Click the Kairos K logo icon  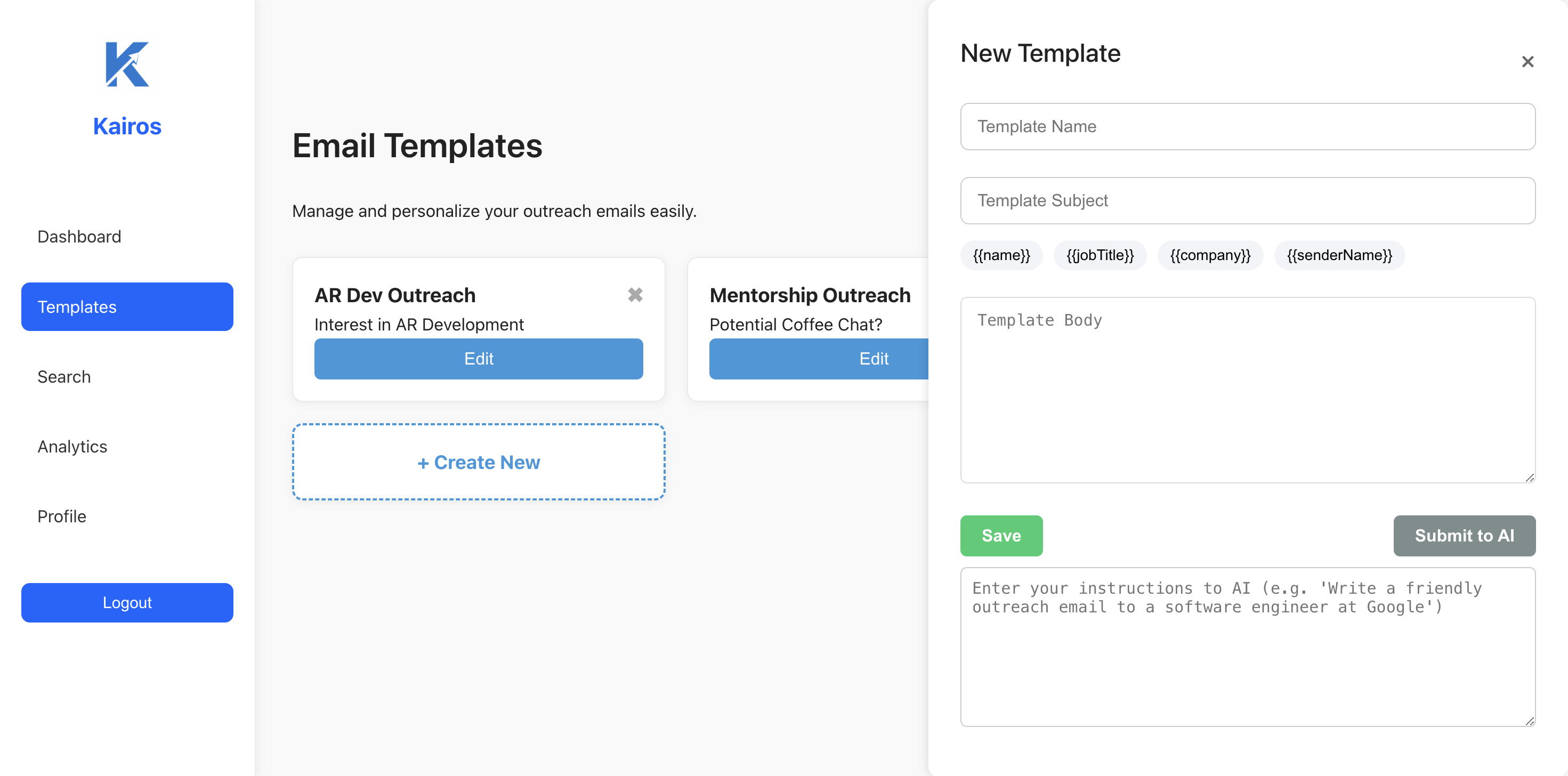tap(127, 64)
